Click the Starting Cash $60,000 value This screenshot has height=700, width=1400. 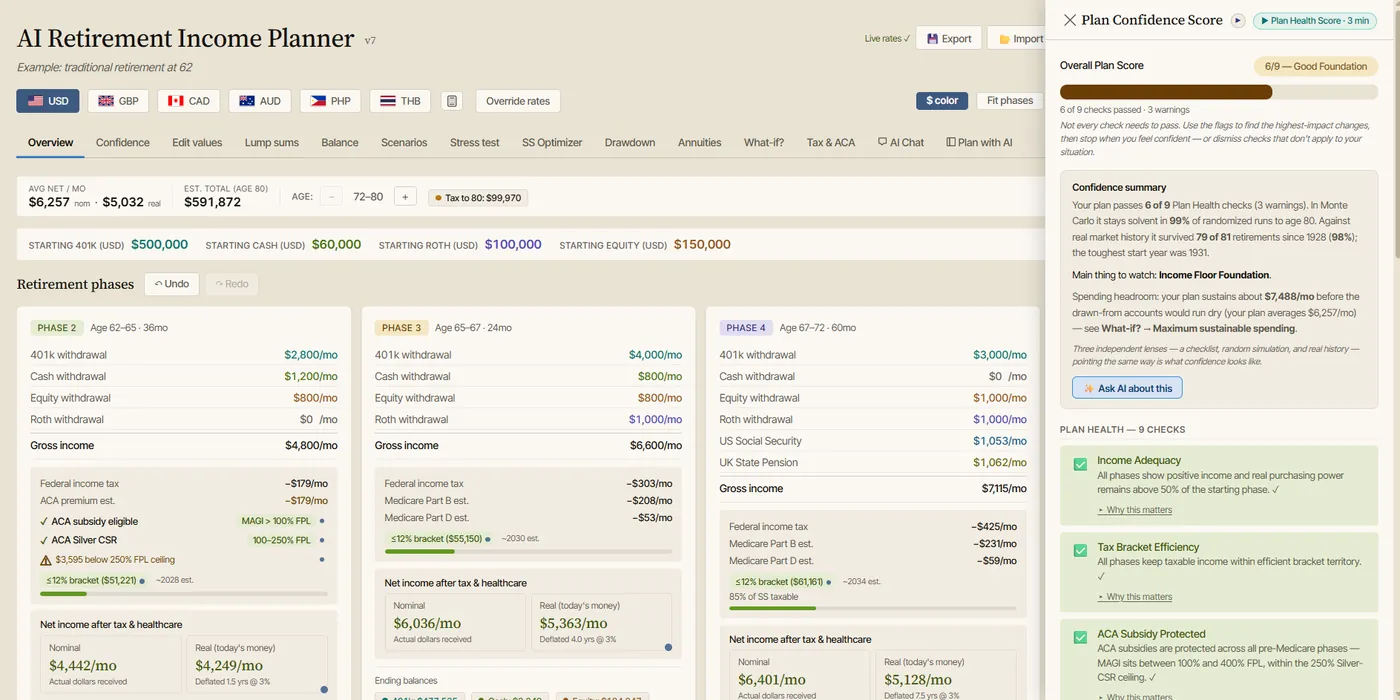point(336,244)
